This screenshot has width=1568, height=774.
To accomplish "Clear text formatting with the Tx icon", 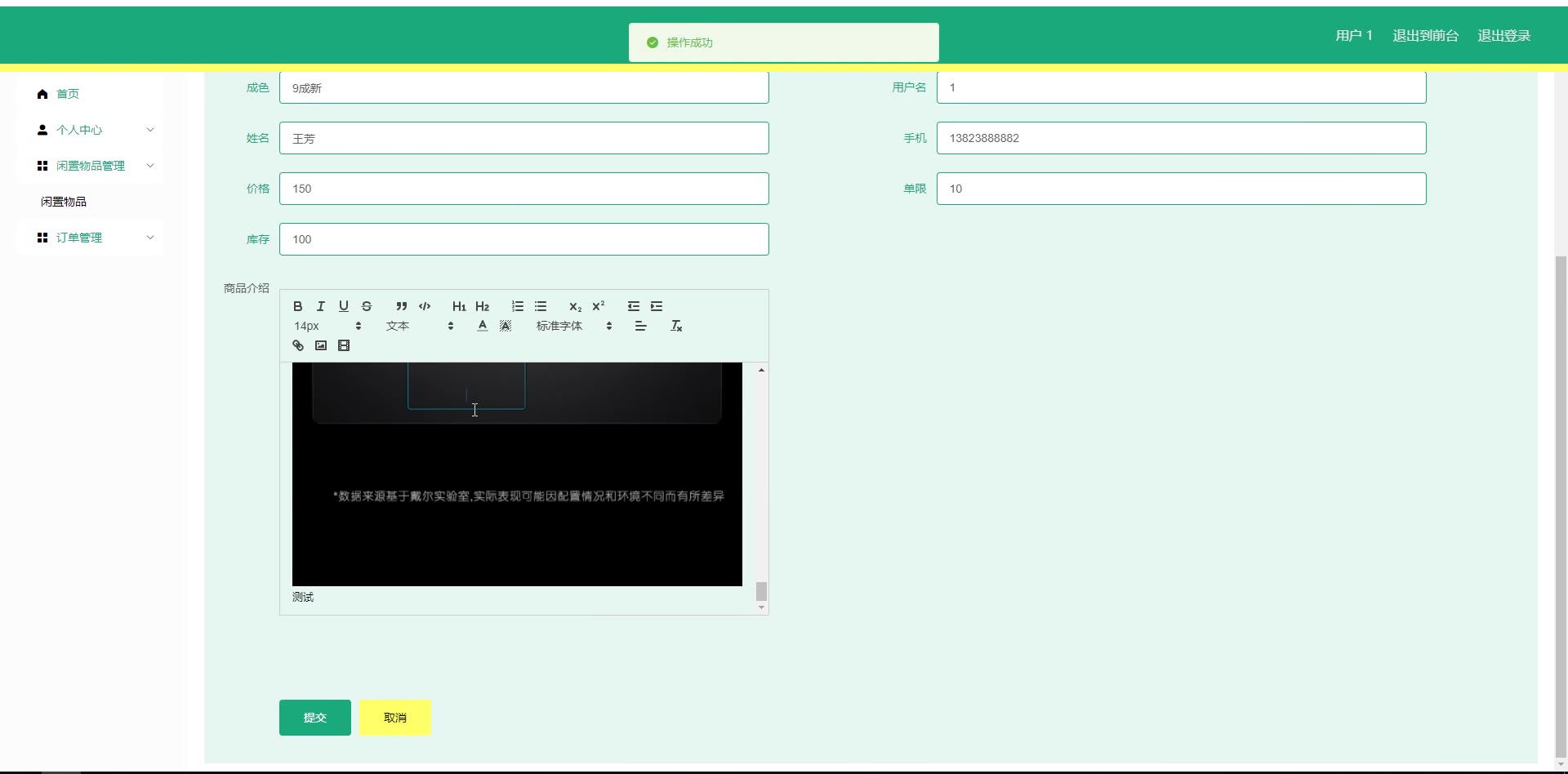I will 676,326.
